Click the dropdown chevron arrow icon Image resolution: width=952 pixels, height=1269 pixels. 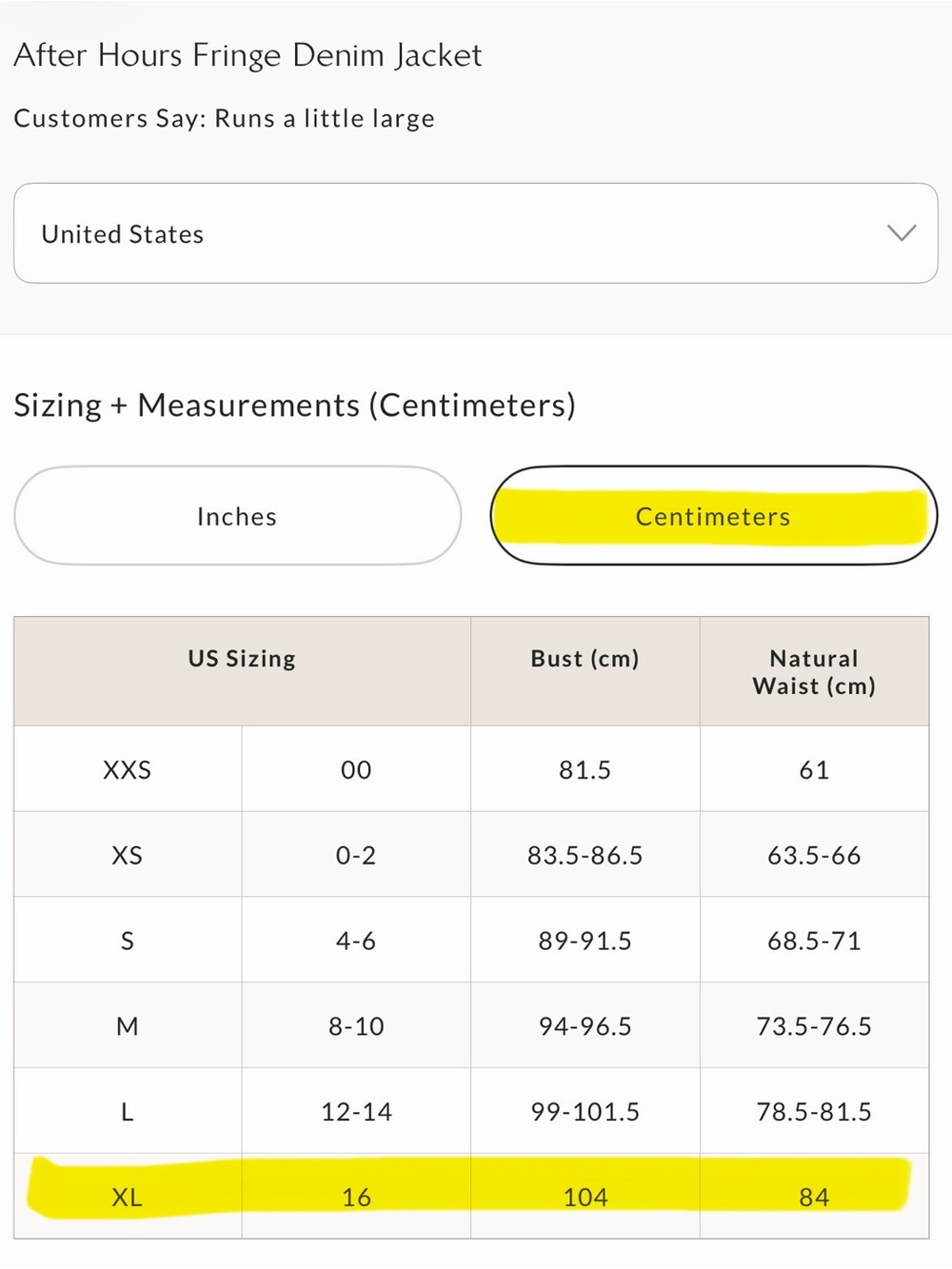(x=901, y=233)
